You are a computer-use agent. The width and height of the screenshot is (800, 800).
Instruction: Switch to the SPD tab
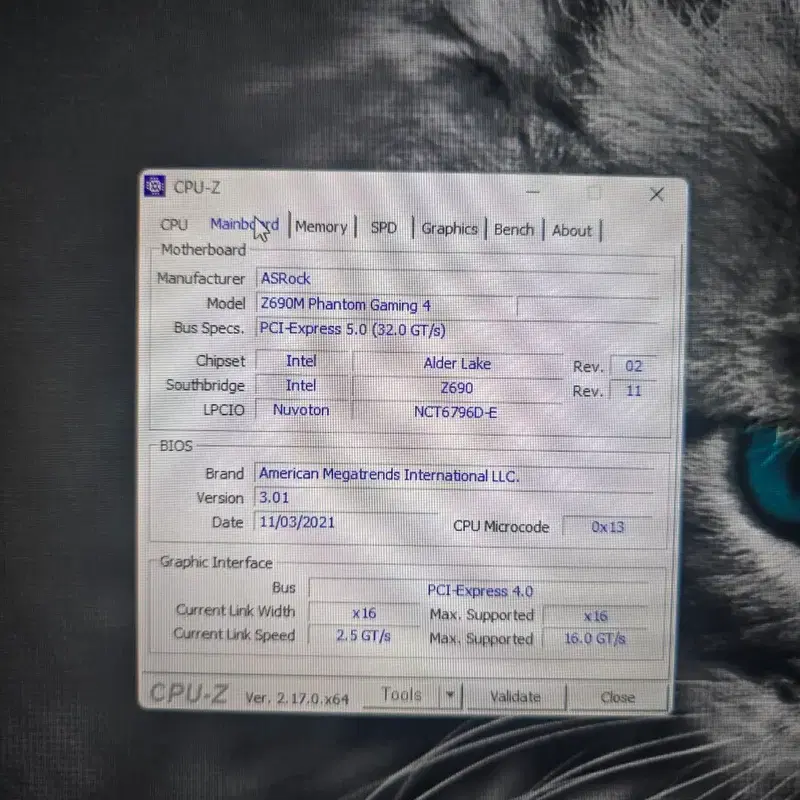click(x=384, y=228)
